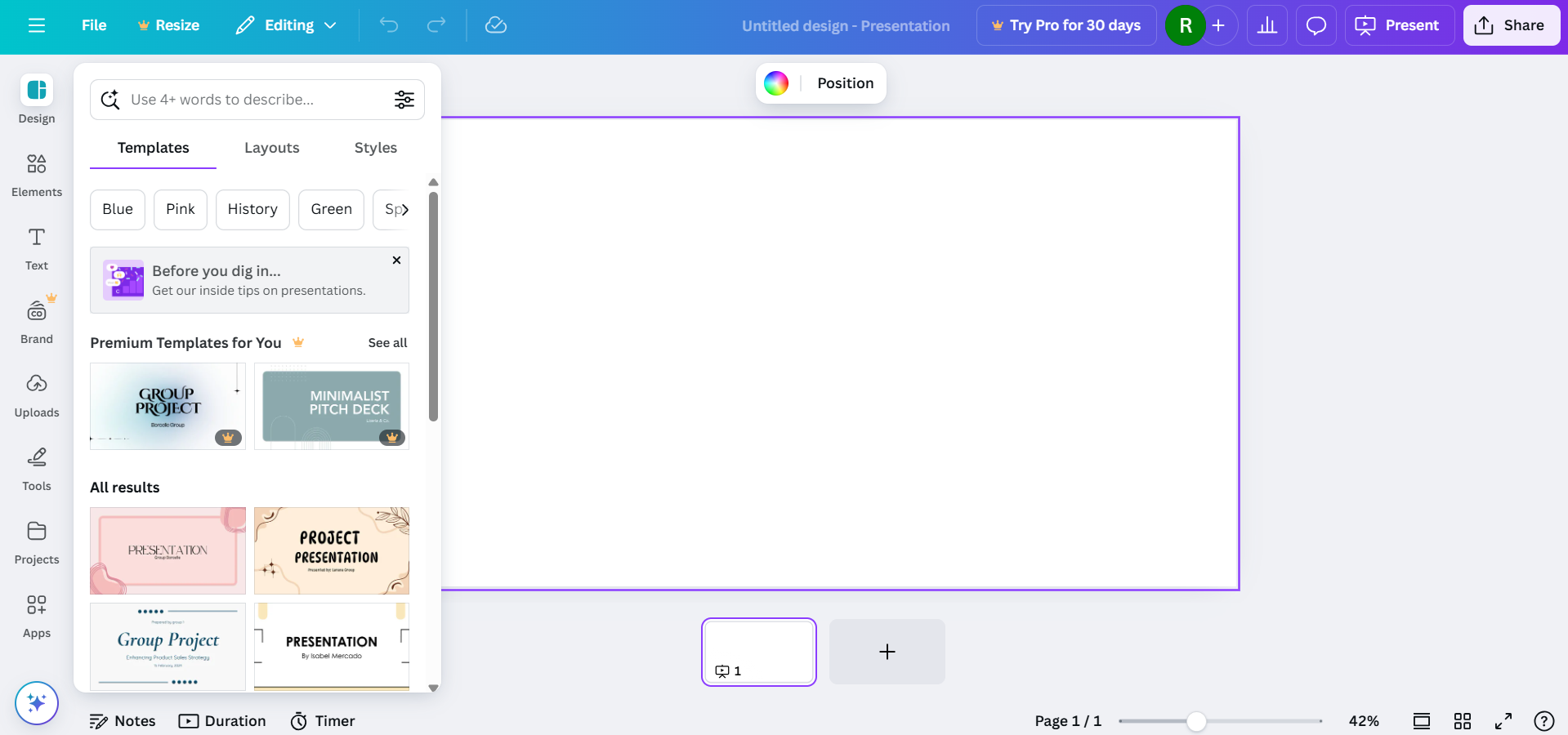Expand the Editing mode dropdown
Image resolution: width=1568 pixels, height=735 pixels.
point(286,25)
